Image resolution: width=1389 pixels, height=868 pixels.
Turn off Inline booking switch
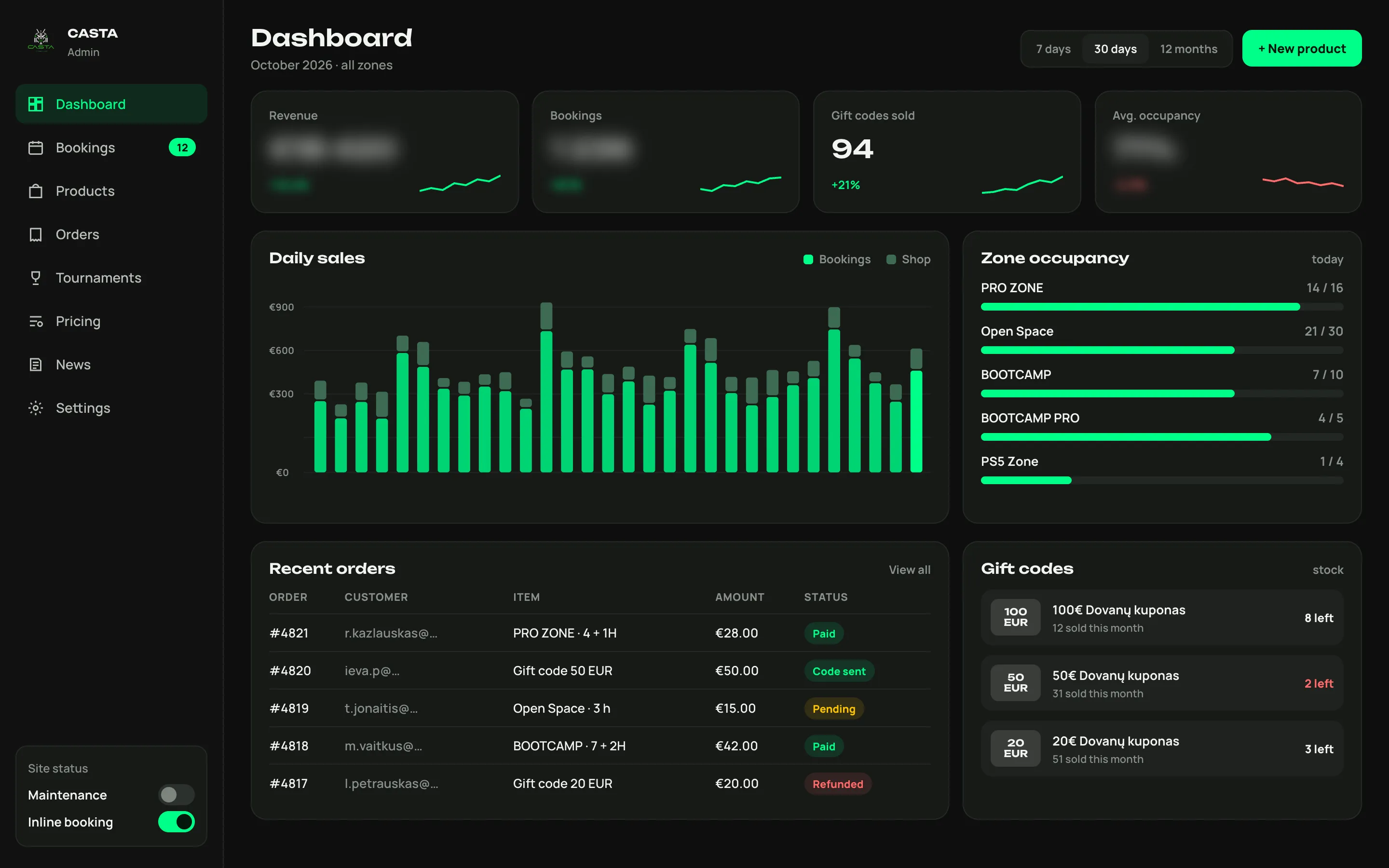coord(176,822)
